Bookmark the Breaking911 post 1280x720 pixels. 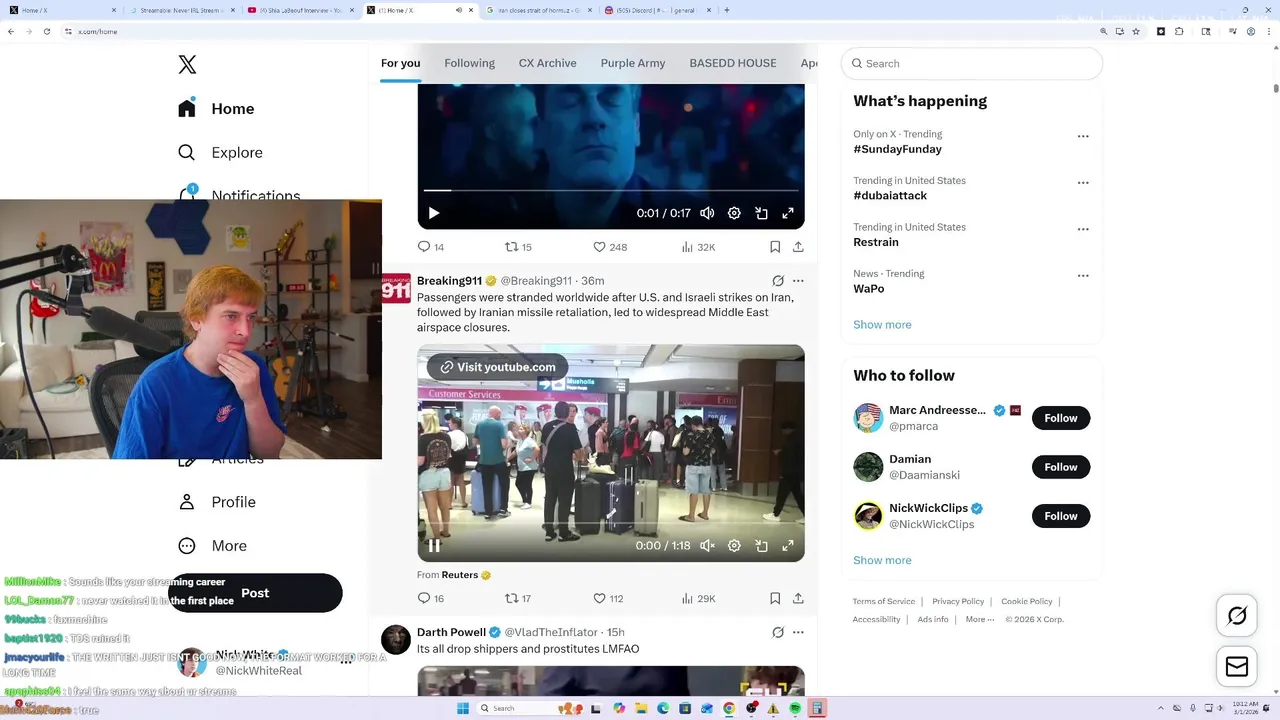point(775,599)
